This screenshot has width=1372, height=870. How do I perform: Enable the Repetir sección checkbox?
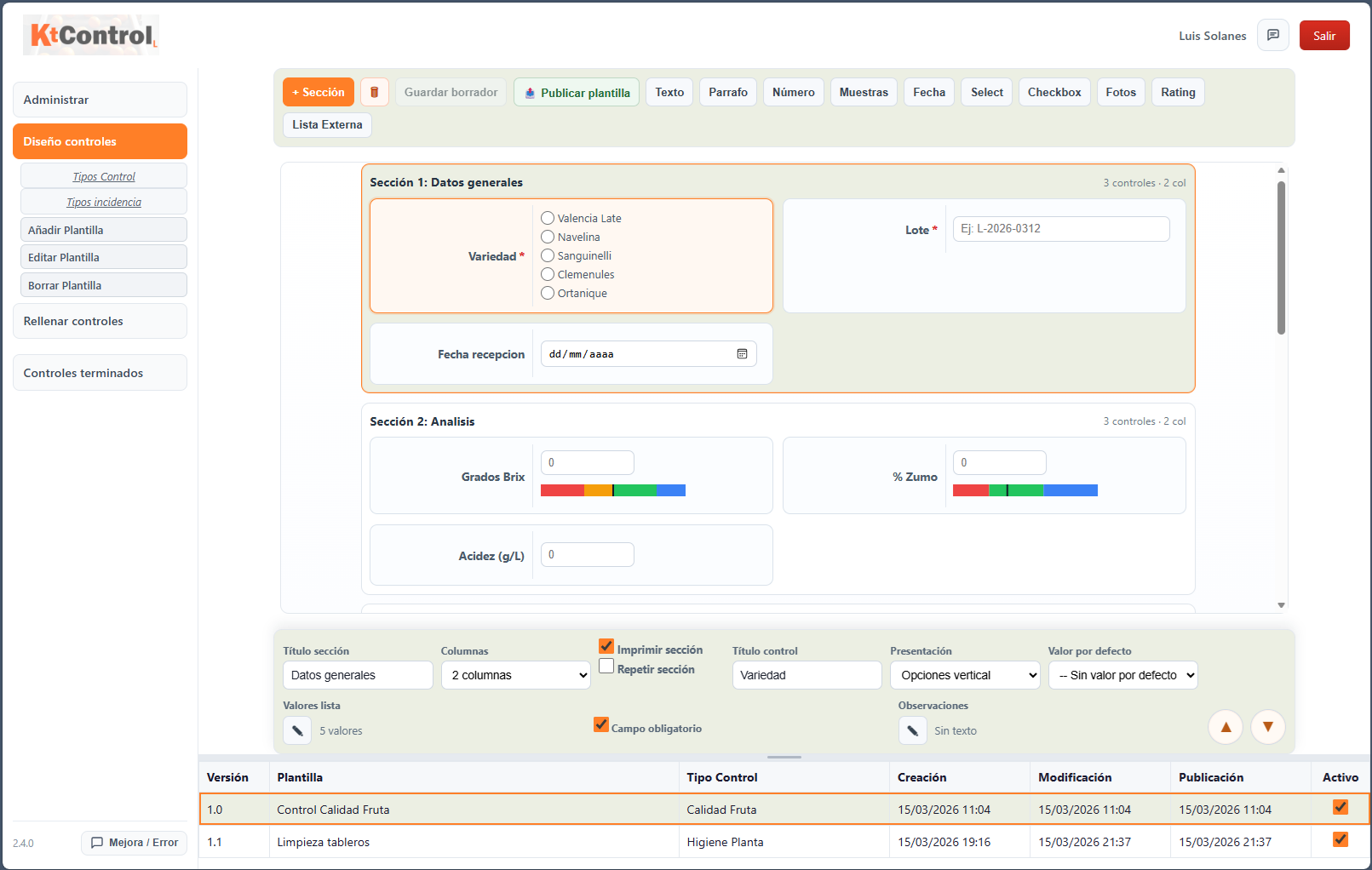click(x=606, y=667)
